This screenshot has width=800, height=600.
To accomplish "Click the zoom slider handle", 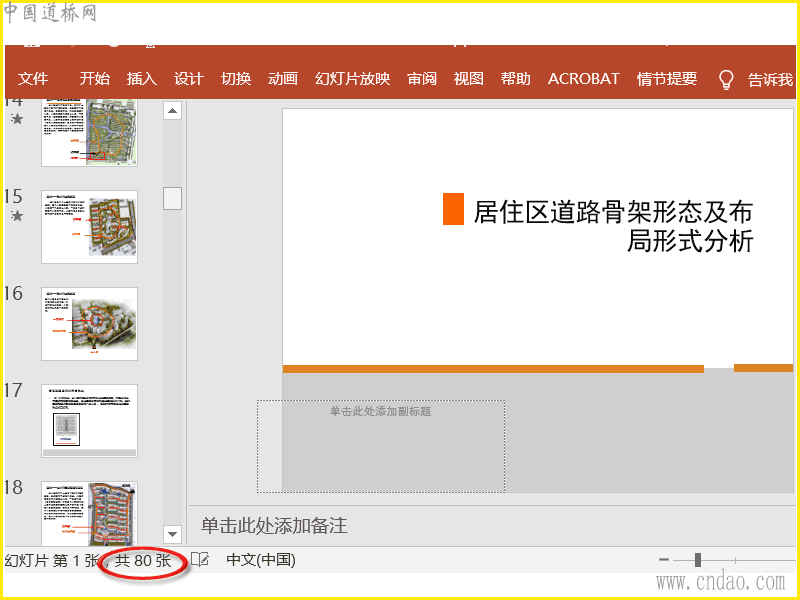I will click(697, 560).
